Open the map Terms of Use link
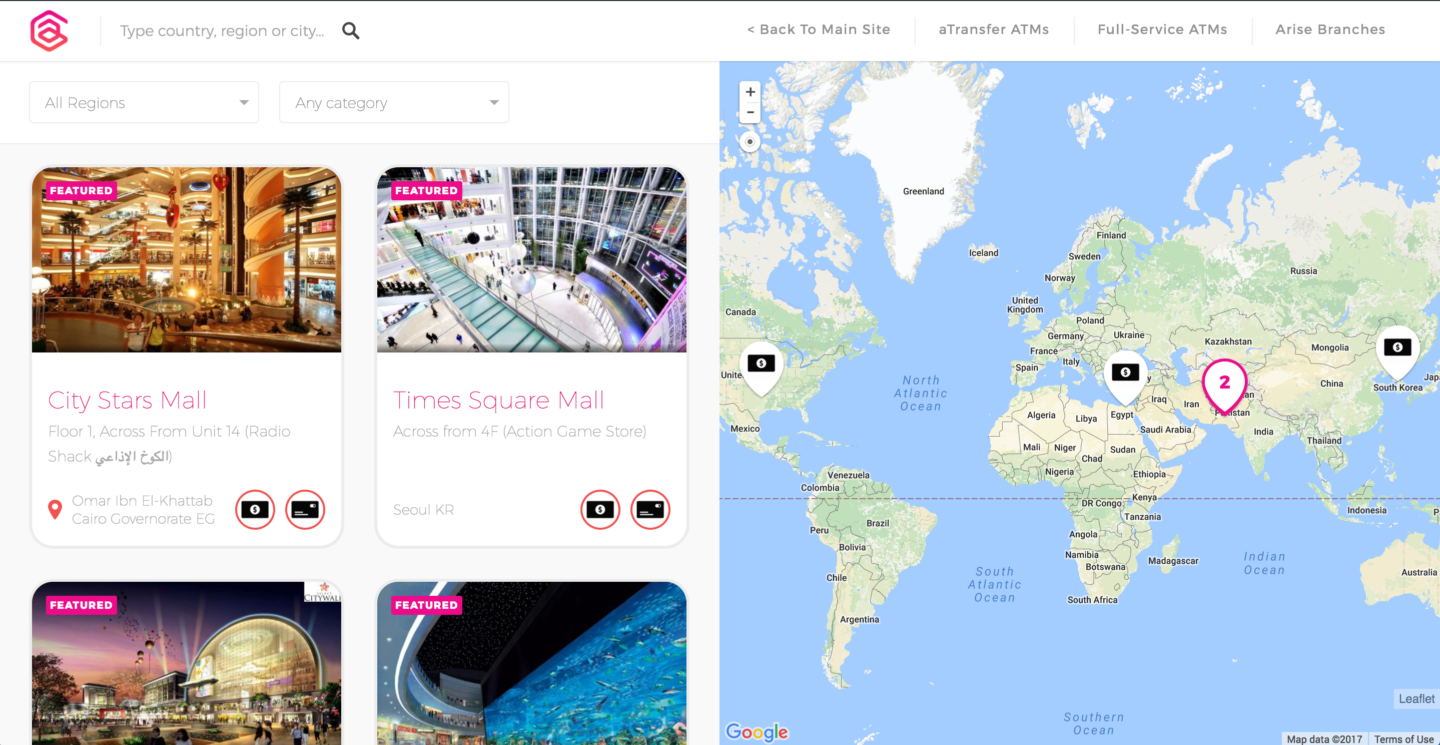1440x745 pixels. pyautogui.click(x=1403, y=739)
